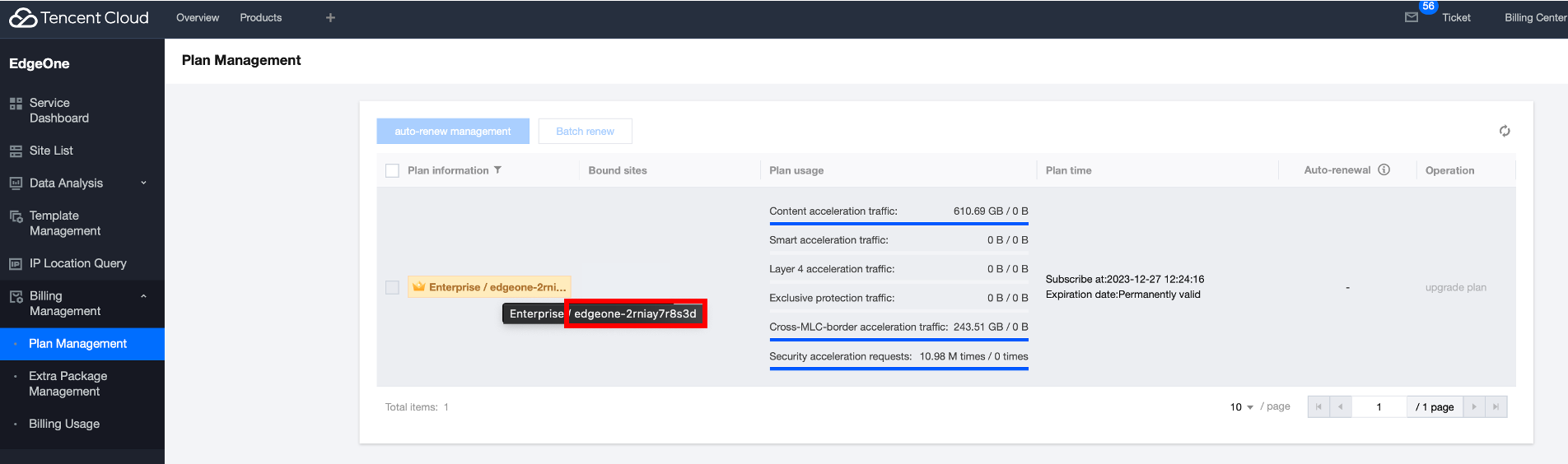Select Plan Management in the sidebar
This screenshot has height=464, width=1568.
point(82,344)
